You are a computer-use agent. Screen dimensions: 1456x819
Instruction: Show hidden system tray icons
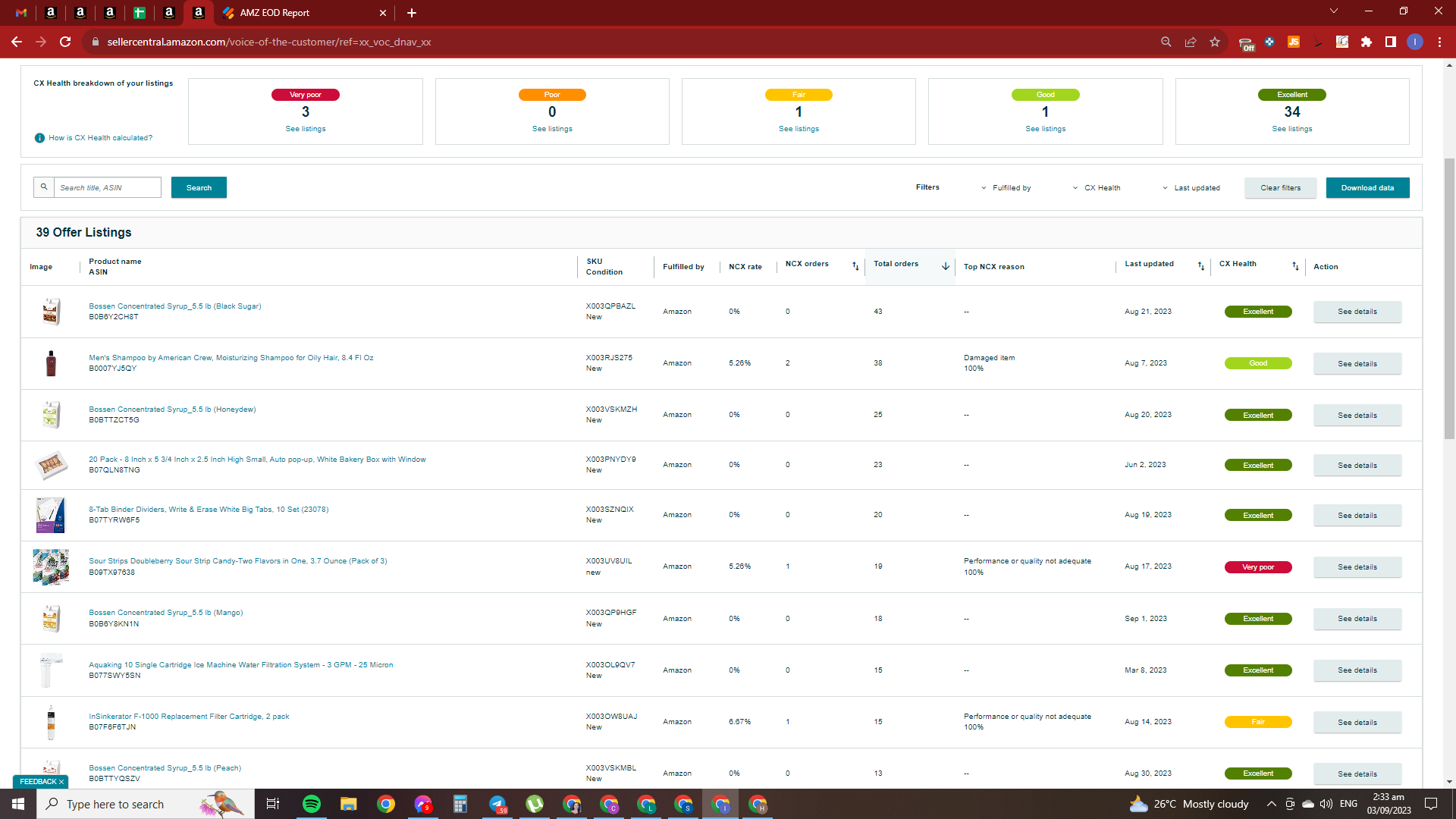click(x=1271, y=804)
